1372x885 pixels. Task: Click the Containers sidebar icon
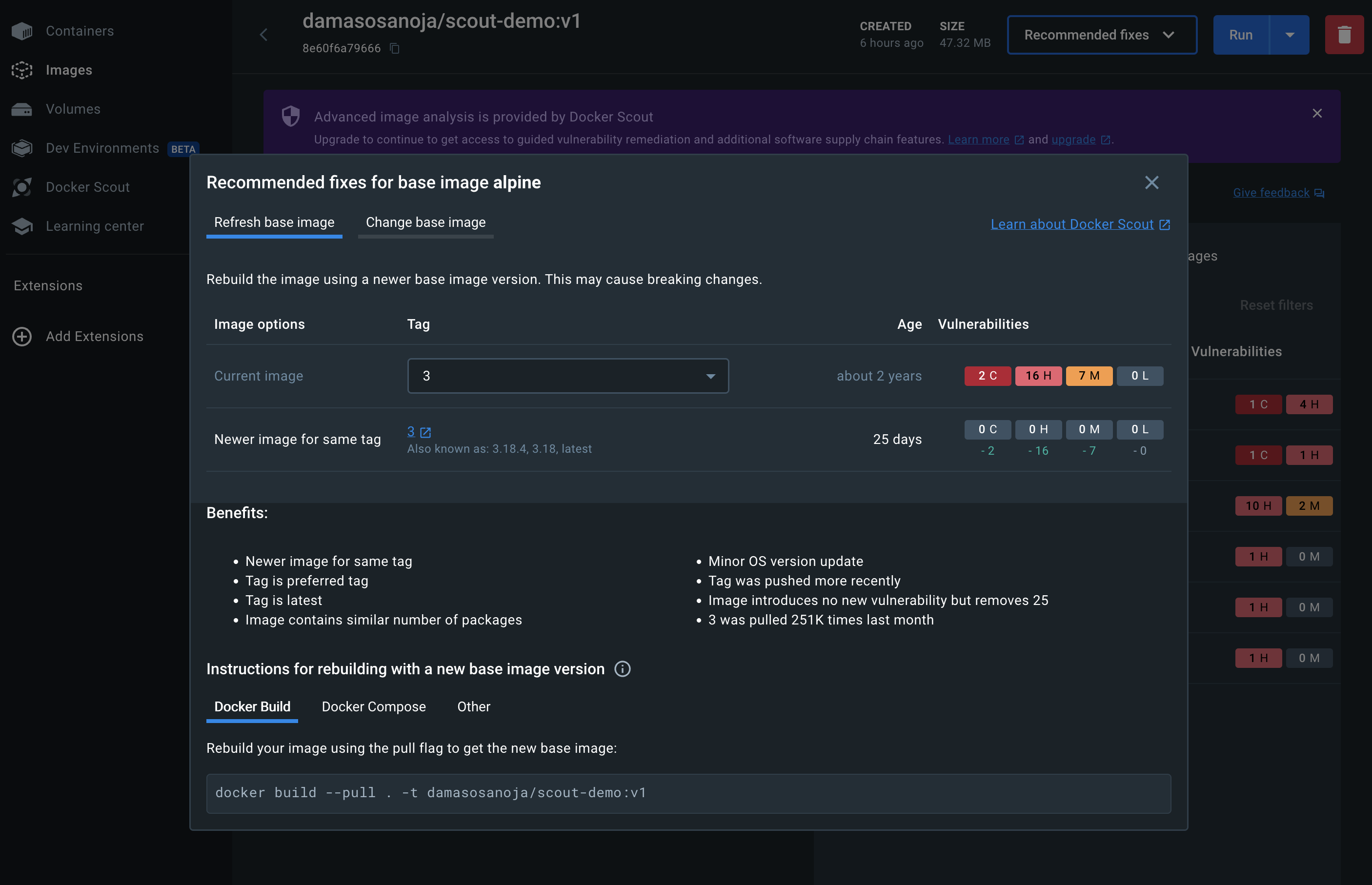tap(22, 31)
